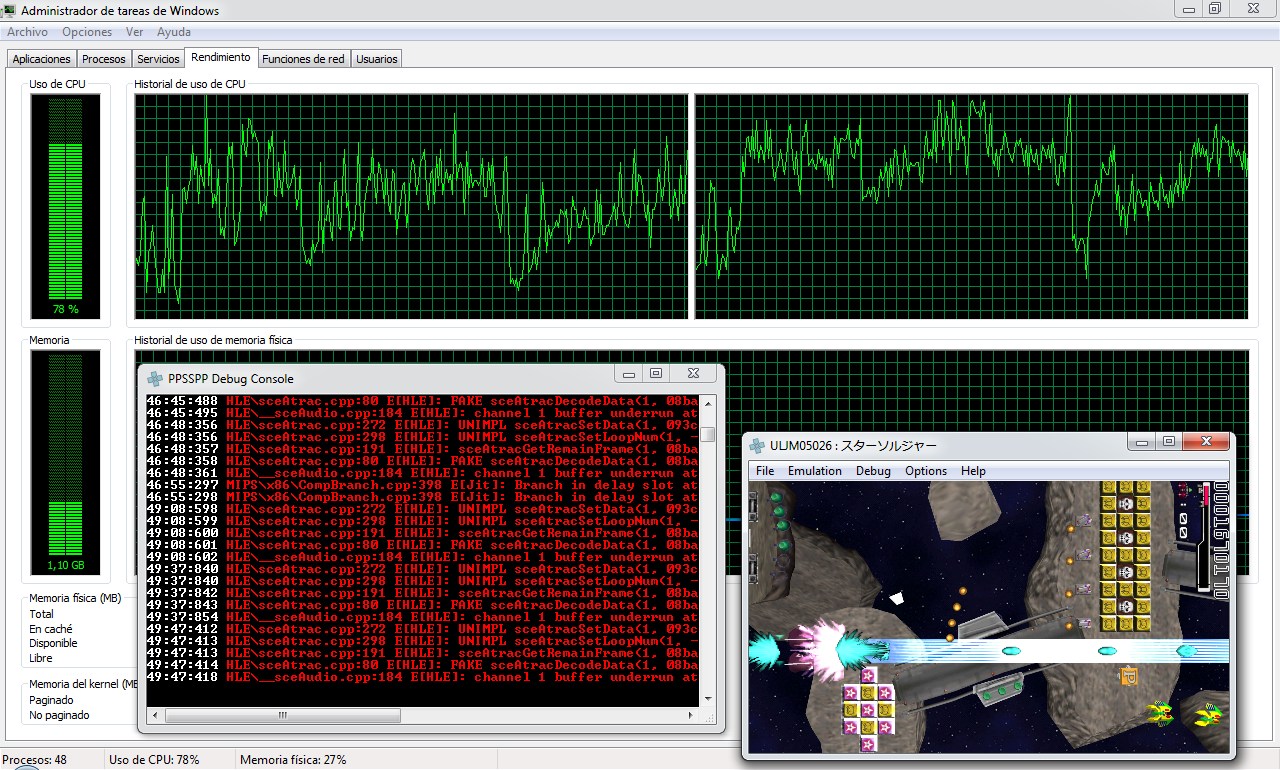Click the Debug Console vertical scrollbar thumb
This screenshot has height=770, width=1280.
click(x=708, y=434)
